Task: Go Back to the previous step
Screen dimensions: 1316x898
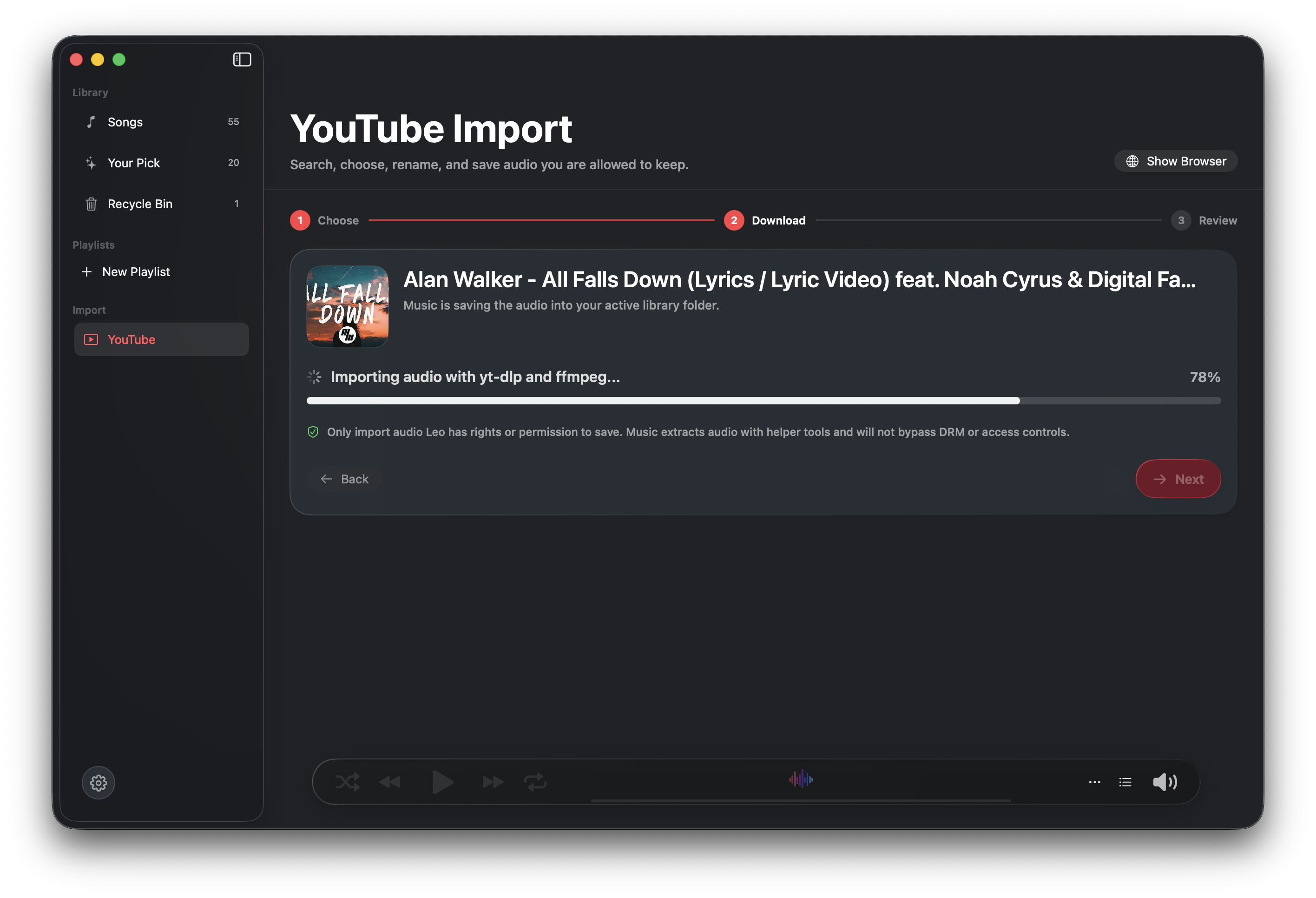Action: point(344,479)
